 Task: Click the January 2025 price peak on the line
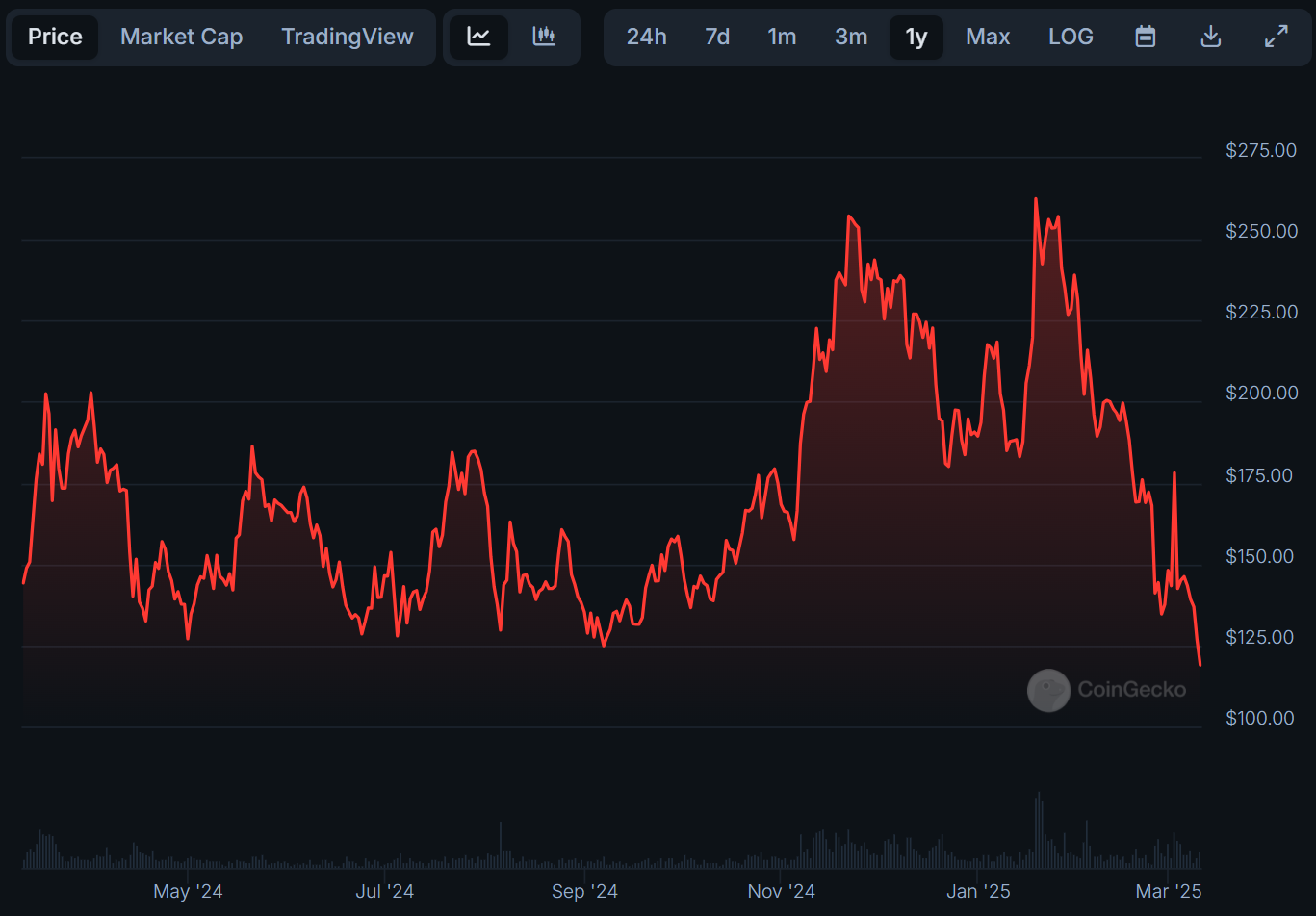(1036, 199)
